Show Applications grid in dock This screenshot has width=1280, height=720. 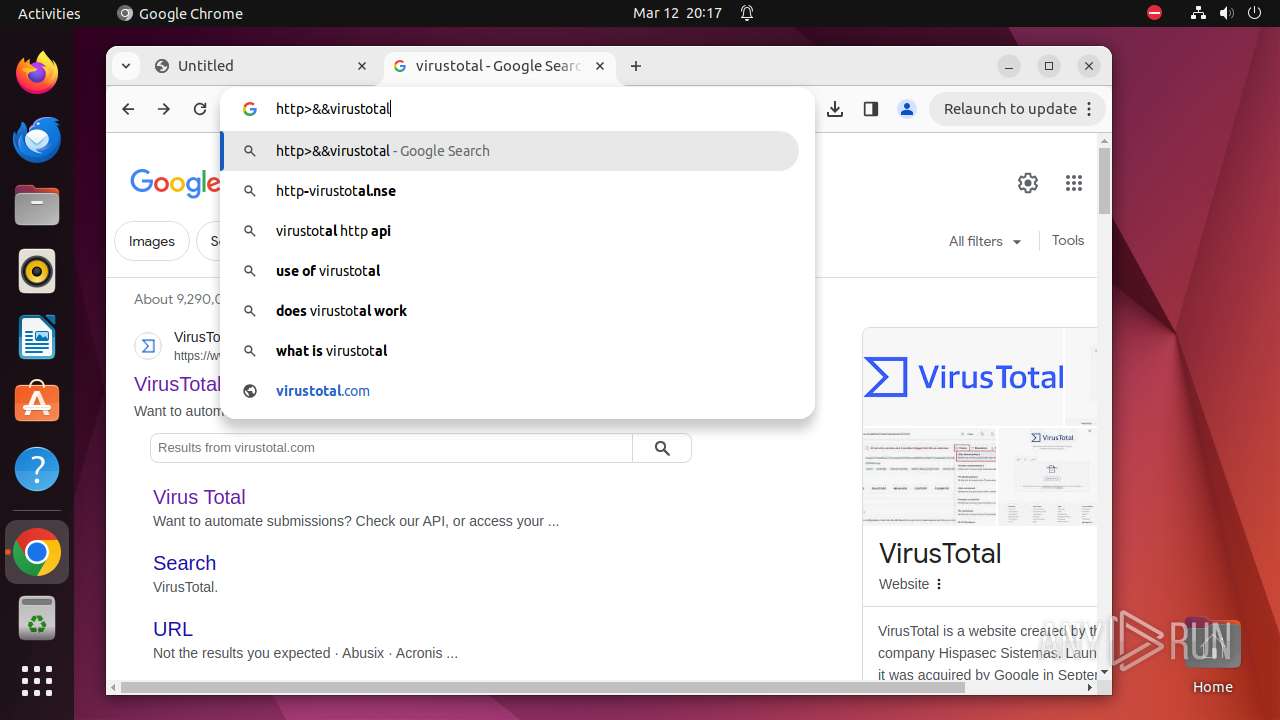[37, 681]
